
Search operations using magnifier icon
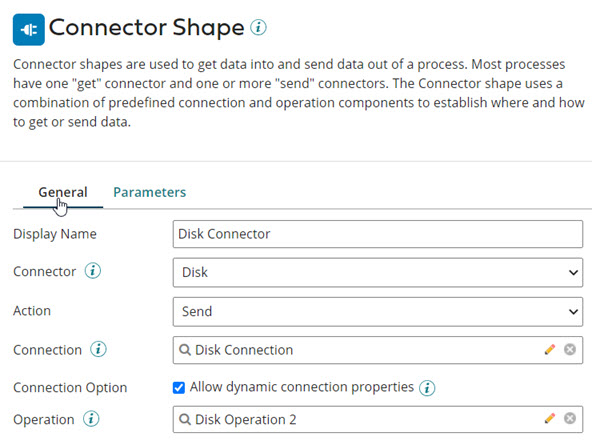coord(185,419)
